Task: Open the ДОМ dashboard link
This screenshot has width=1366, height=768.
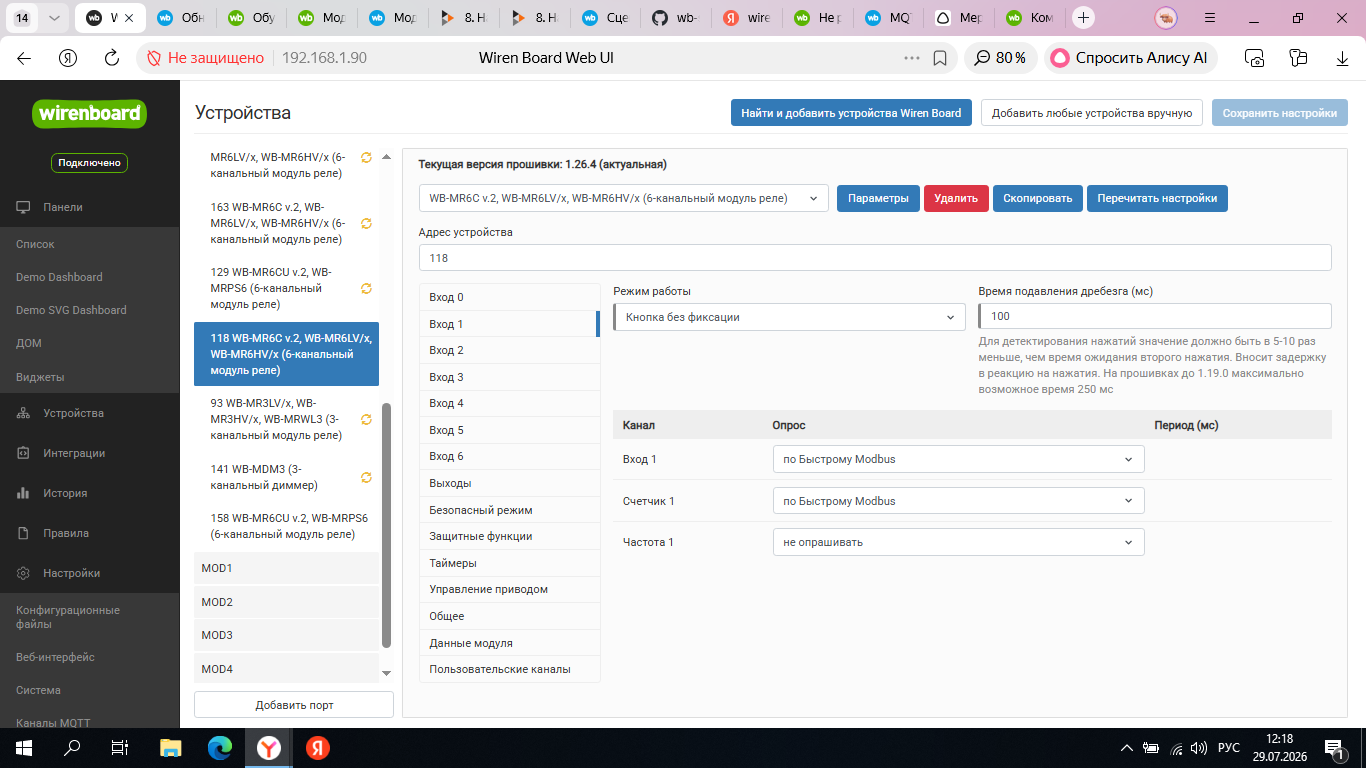Action: point(30,343)
